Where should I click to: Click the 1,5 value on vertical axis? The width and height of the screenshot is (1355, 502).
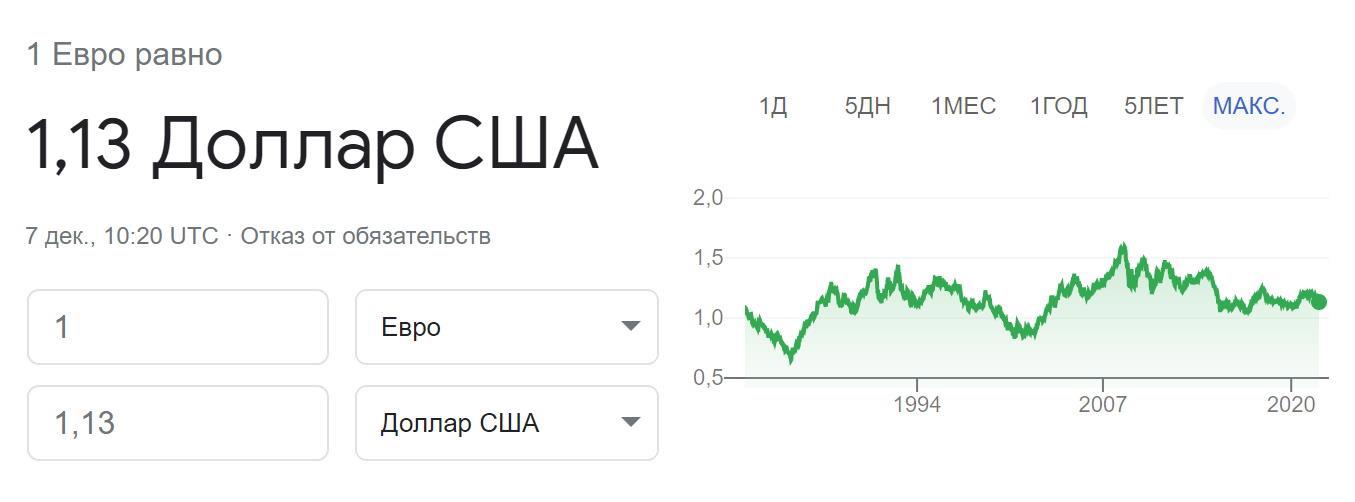click(707, 258)
